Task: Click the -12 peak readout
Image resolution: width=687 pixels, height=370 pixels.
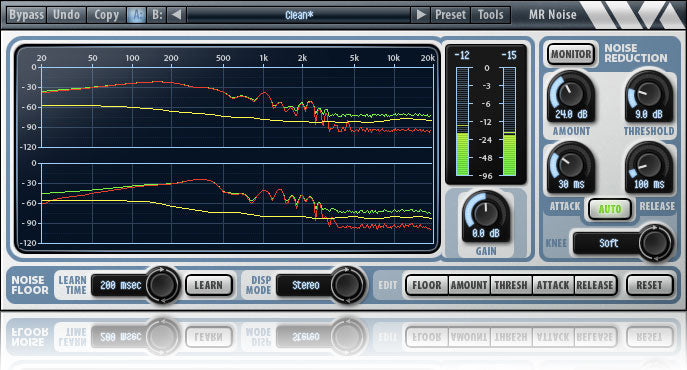Action: [x=462, y=55]
